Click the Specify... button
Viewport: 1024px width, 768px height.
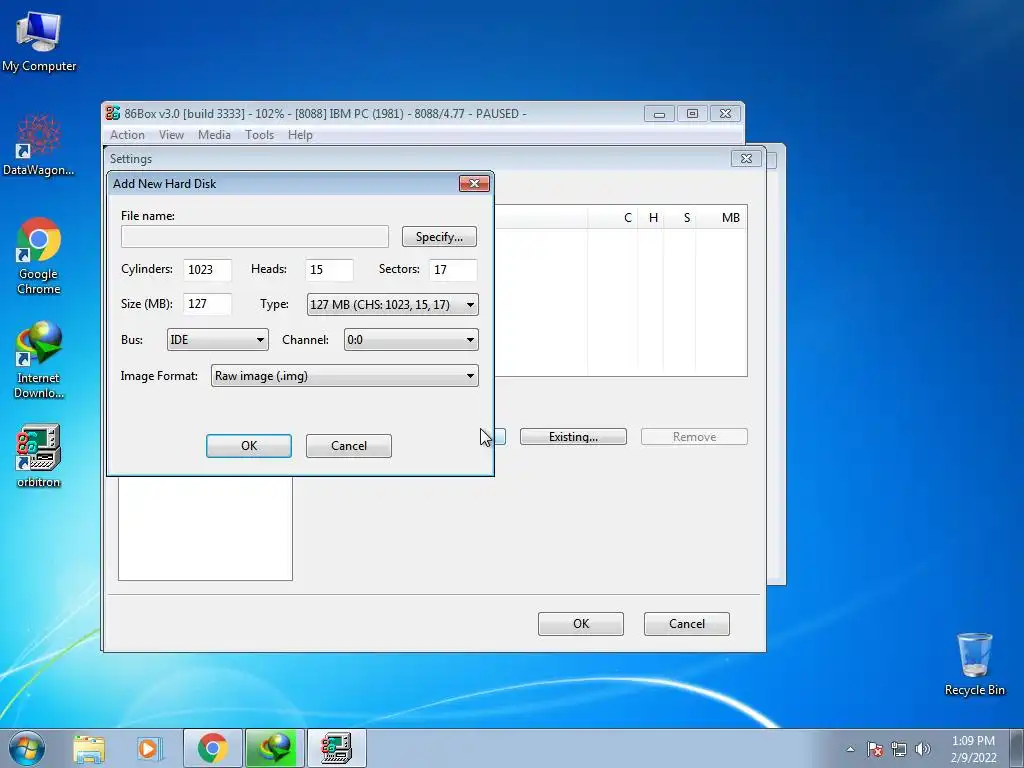click(439, 236)
